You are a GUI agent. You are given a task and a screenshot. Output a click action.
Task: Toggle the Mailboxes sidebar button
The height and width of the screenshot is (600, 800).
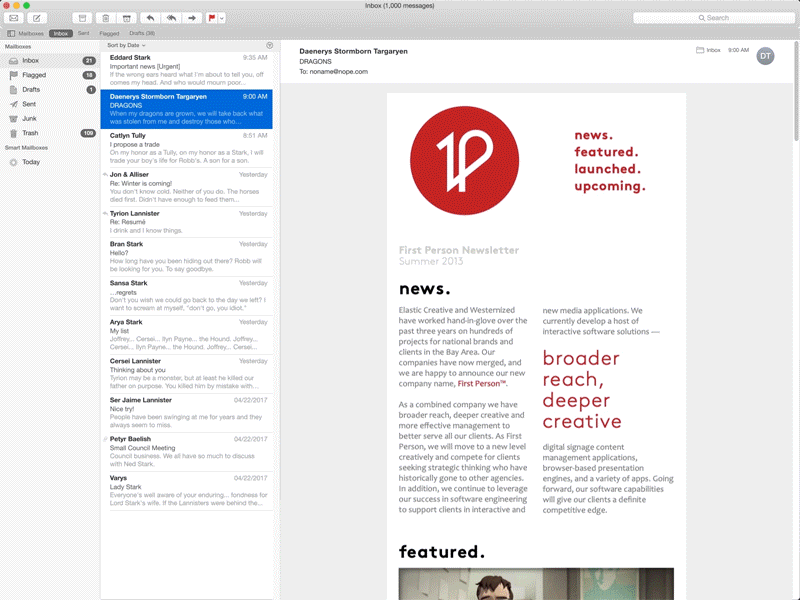(x=26, y=33)
